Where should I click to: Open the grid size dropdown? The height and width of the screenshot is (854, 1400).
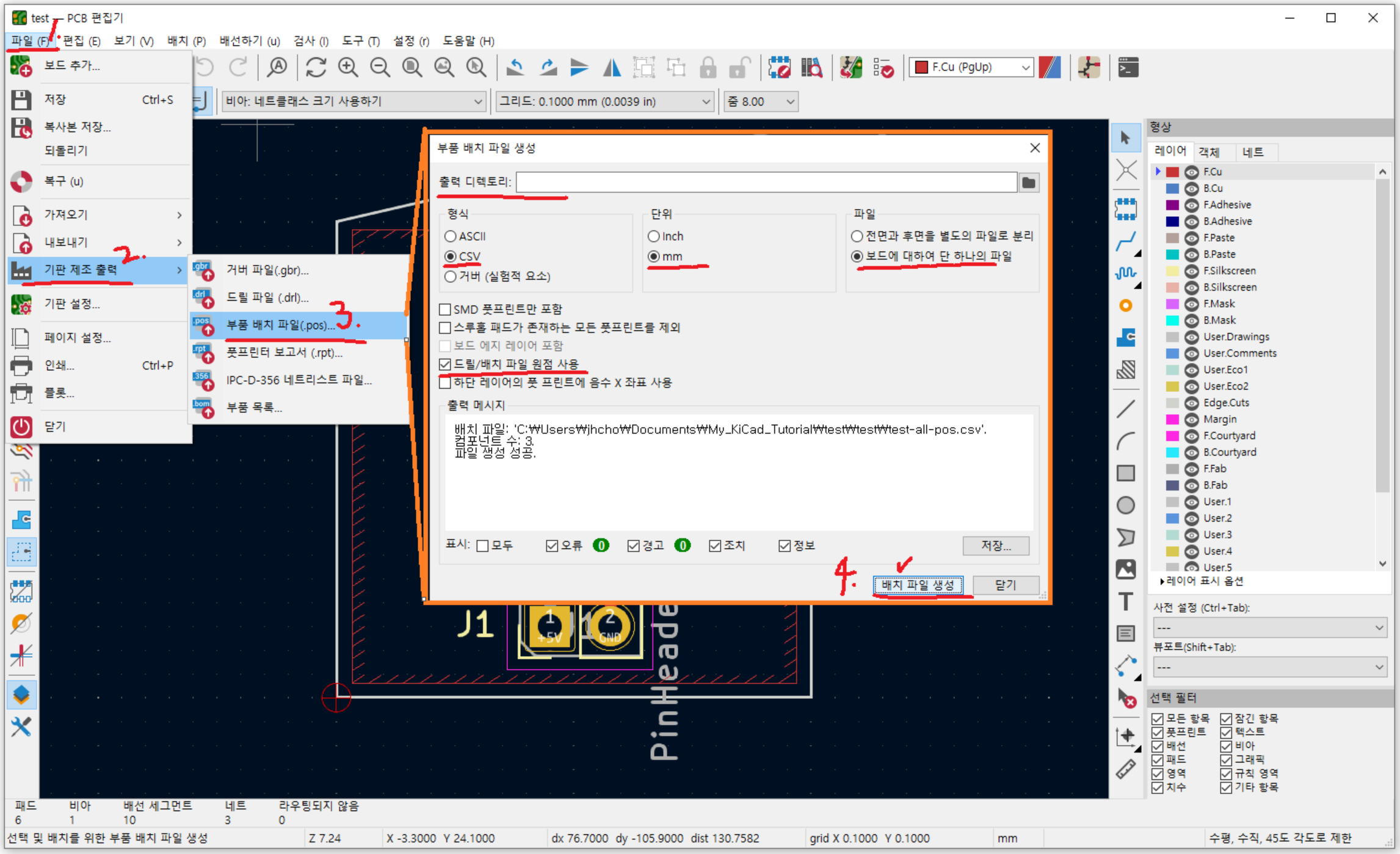click(x=604, y=101)
